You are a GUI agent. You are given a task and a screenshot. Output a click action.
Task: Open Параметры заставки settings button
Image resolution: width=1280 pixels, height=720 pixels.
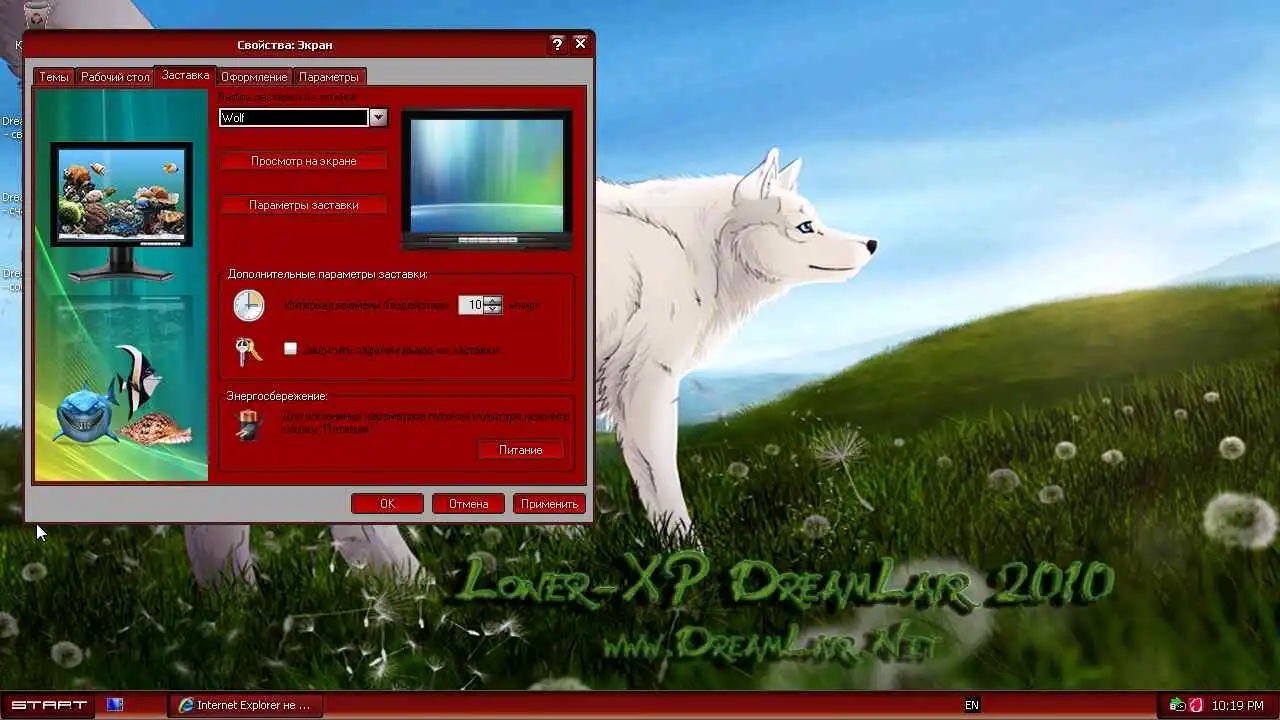pos(304,205)
